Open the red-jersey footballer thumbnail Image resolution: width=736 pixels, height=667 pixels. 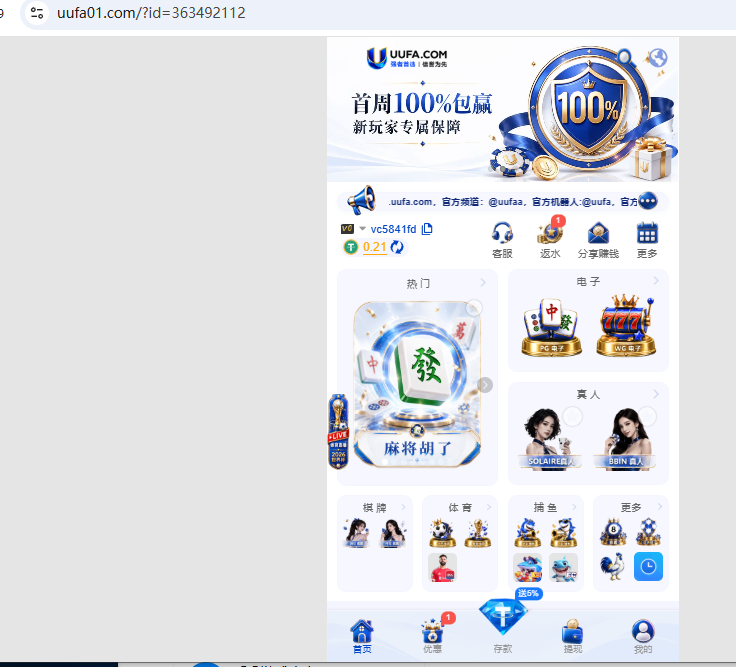442,567
